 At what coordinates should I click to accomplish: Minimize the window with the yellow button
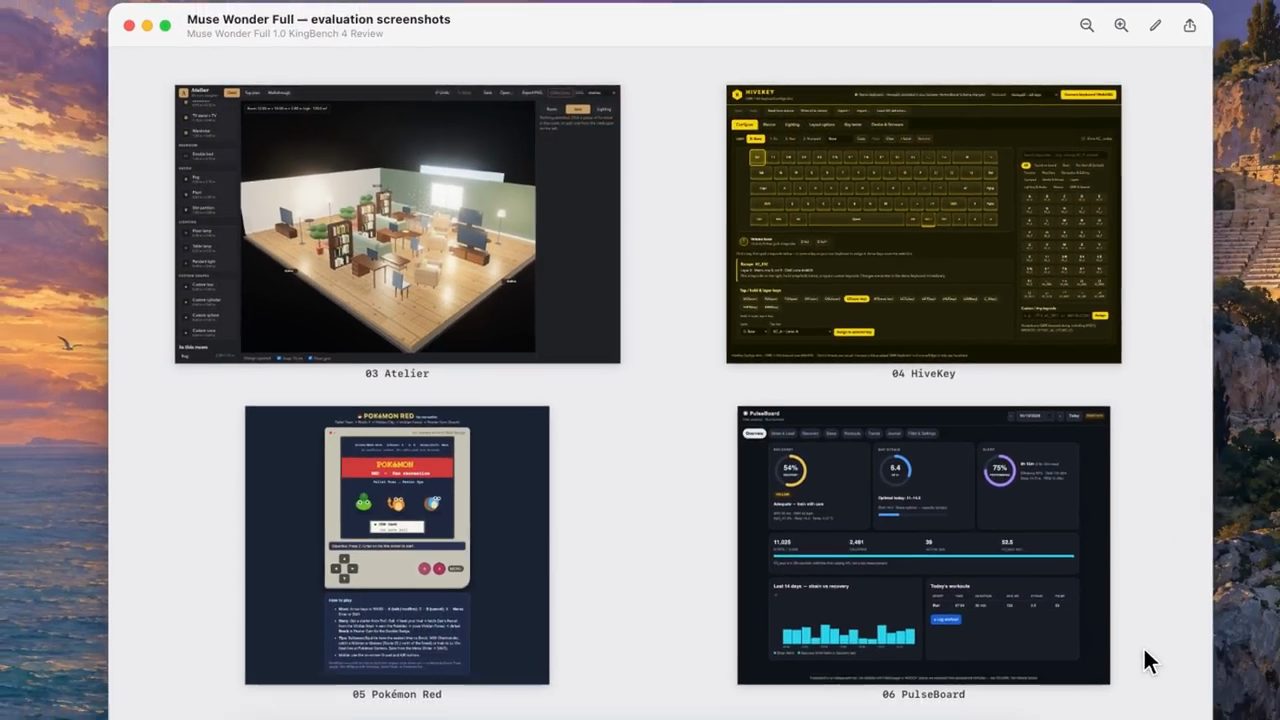[147, 26]
